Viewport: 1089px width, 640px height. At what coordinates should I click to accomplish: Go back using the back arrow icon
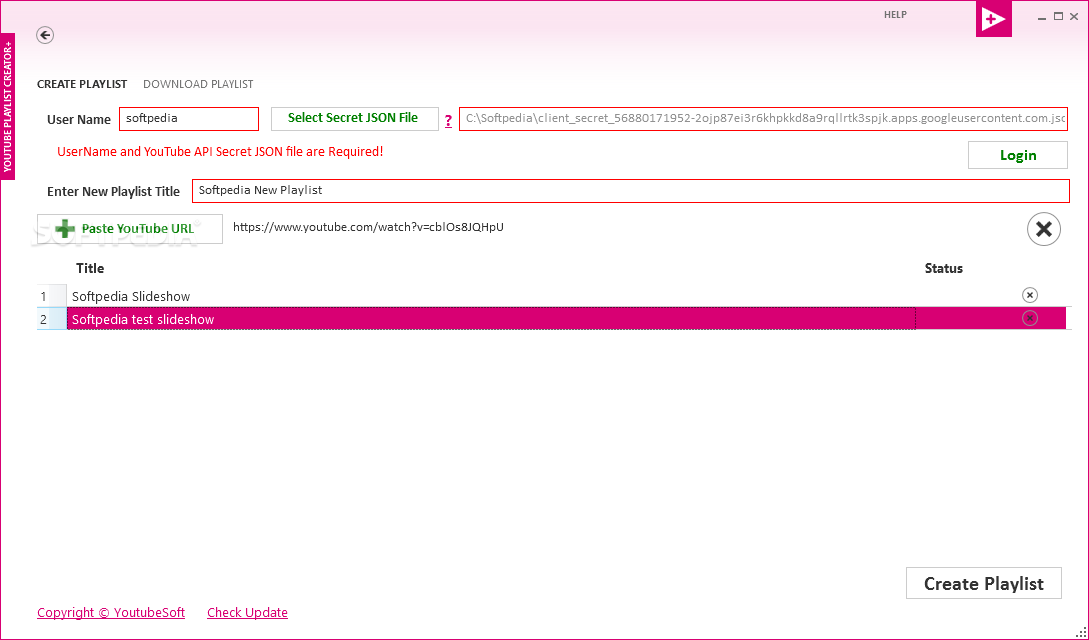(45, 35)
